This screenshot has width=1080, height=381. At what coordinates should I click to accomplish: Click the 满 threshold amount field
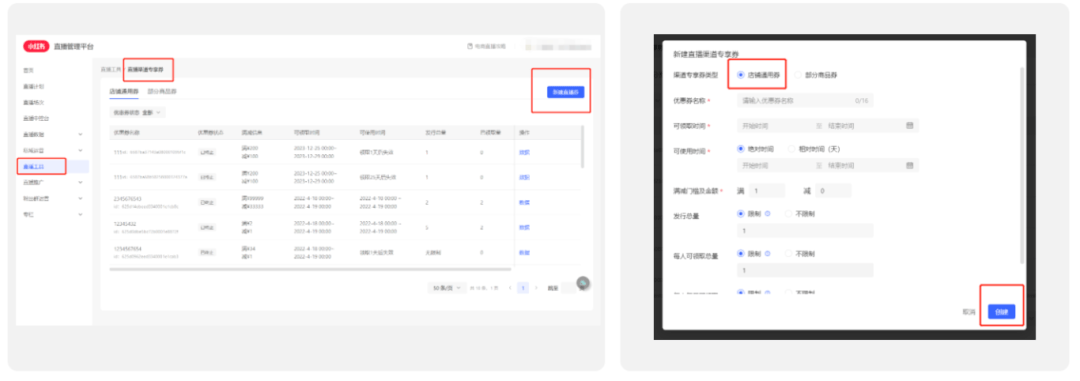point(767,190)
